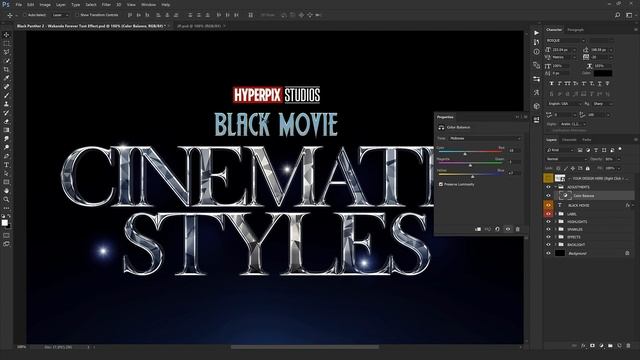
Task: Hide the Background layer
Action: click(548, 253)
